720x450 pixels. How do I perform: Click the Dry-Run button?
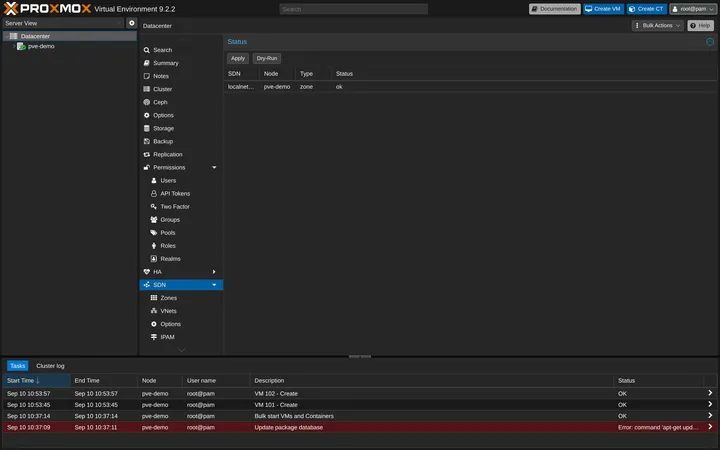pos(267,58)
